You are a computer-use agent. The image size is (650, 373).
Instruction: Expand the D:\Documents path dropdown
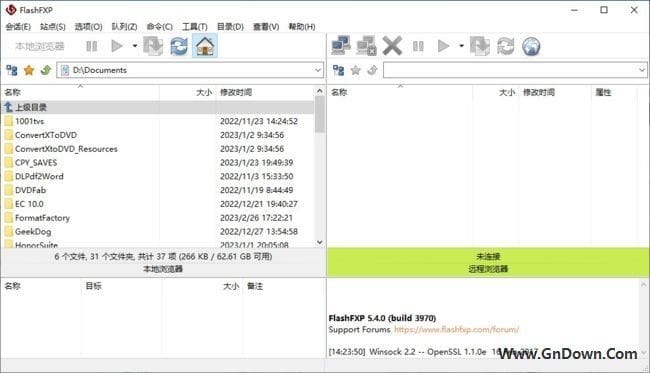[318, 70]
